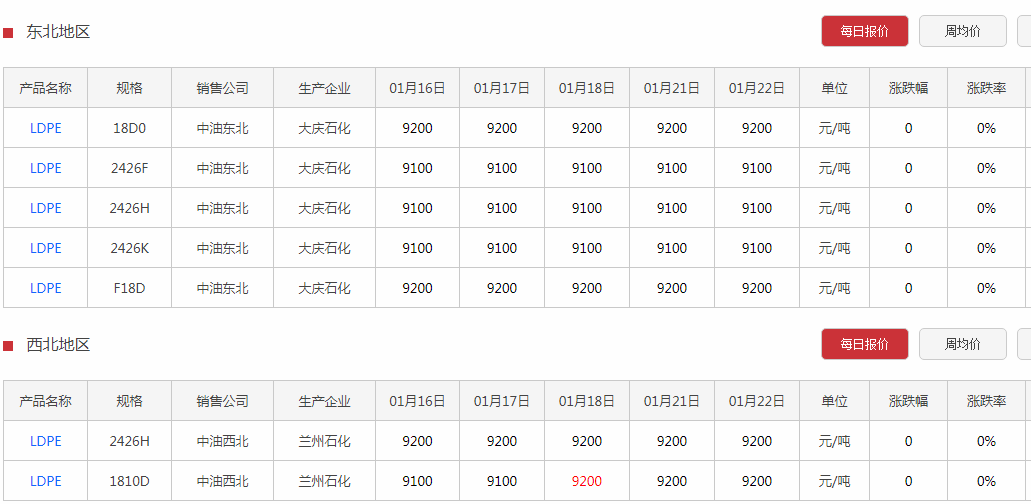This screenshot has height=504, width=1031.
Task: Select 每日报价 tab for 东北地区
Action: click(865, 31)
